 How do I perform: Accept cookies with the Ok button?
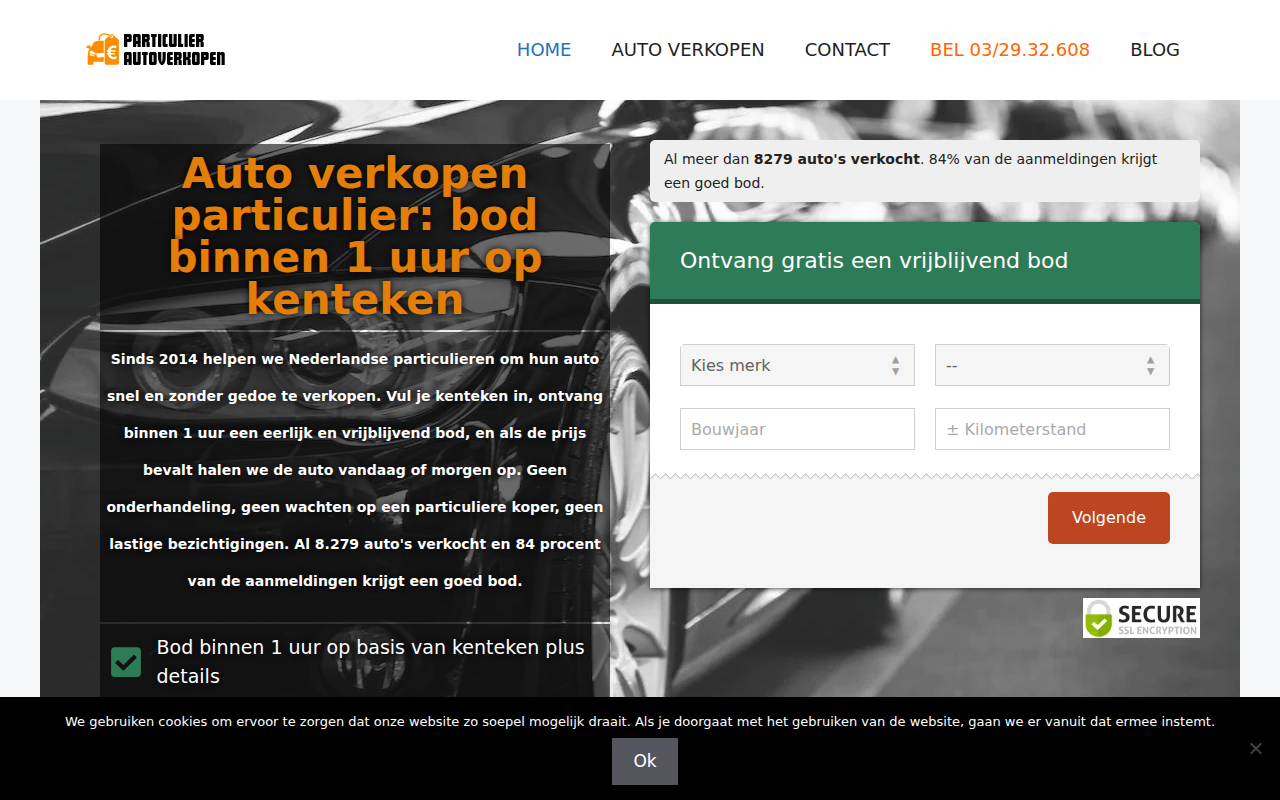click(645, 761)
